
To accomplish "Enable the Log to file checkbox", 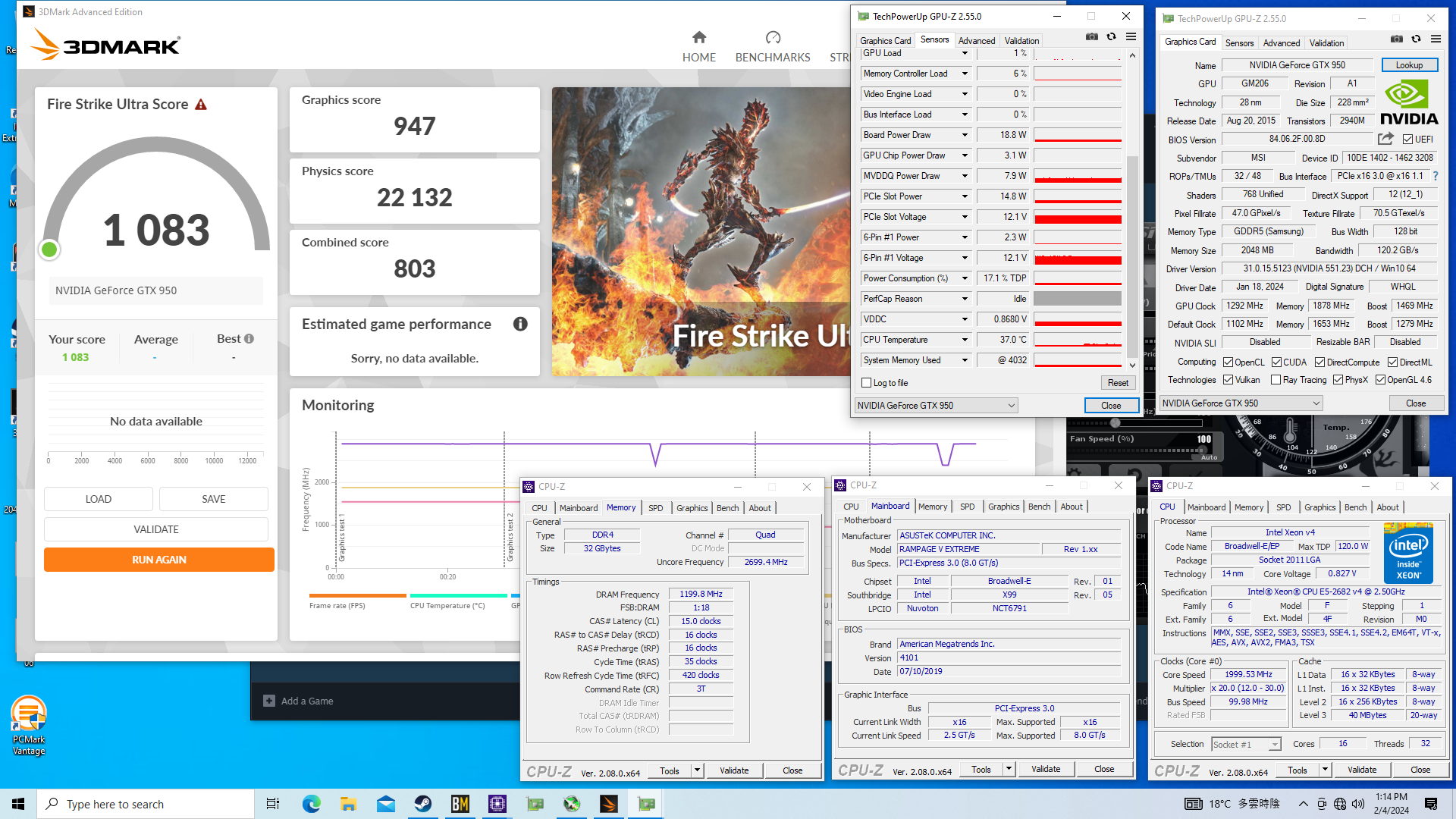I will (867, 383).
